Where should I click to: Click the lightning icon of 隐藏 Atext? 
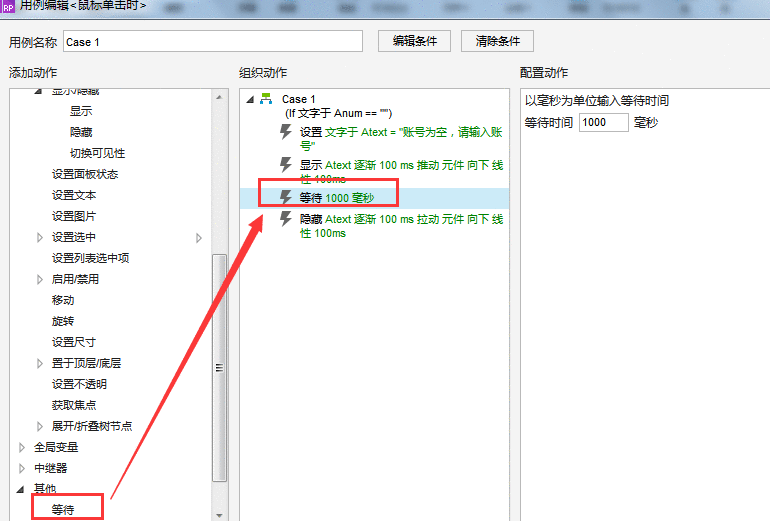[286, 219]
